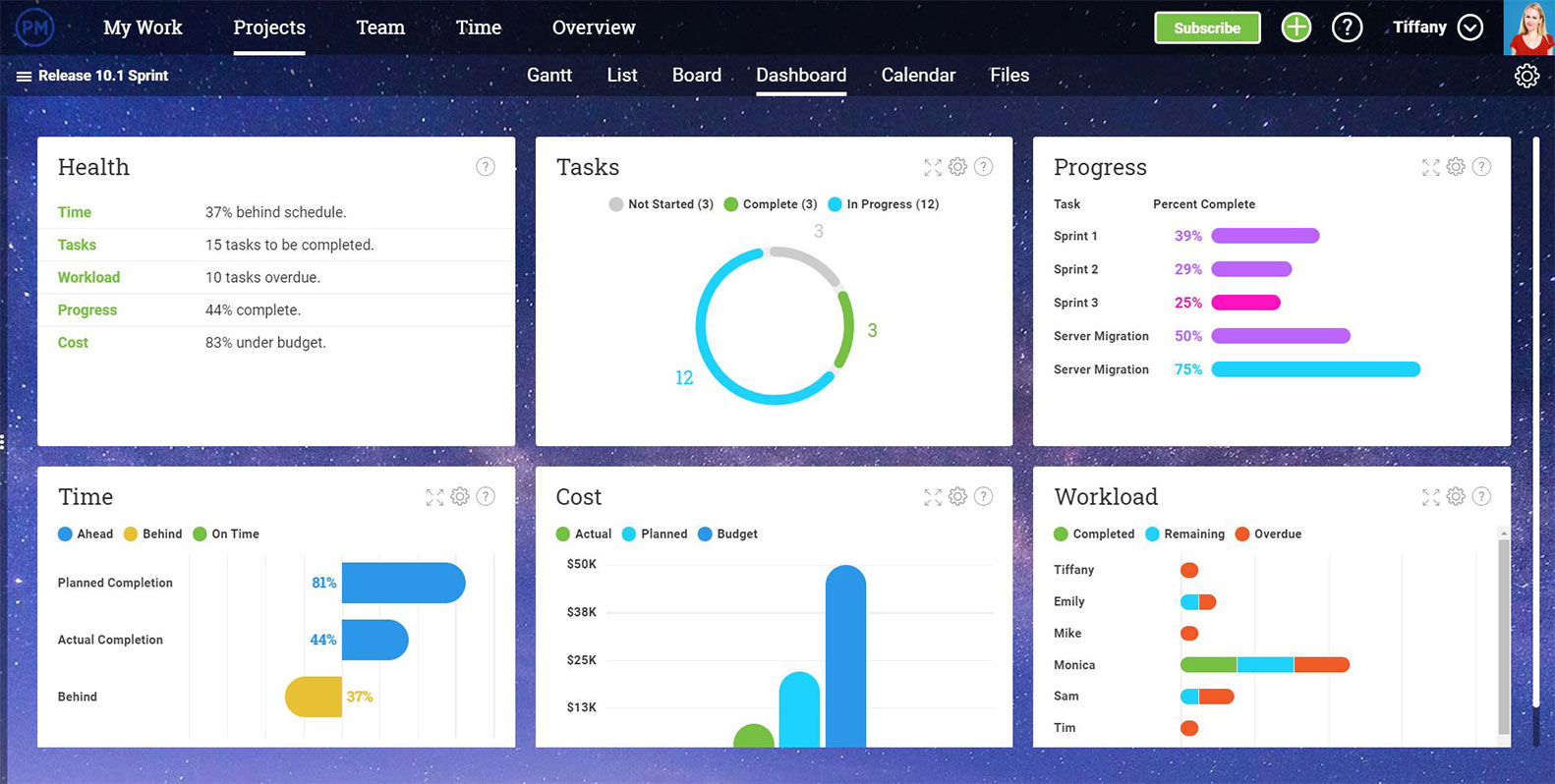
Task: Open the Team menu item
Action: point(380,28)
